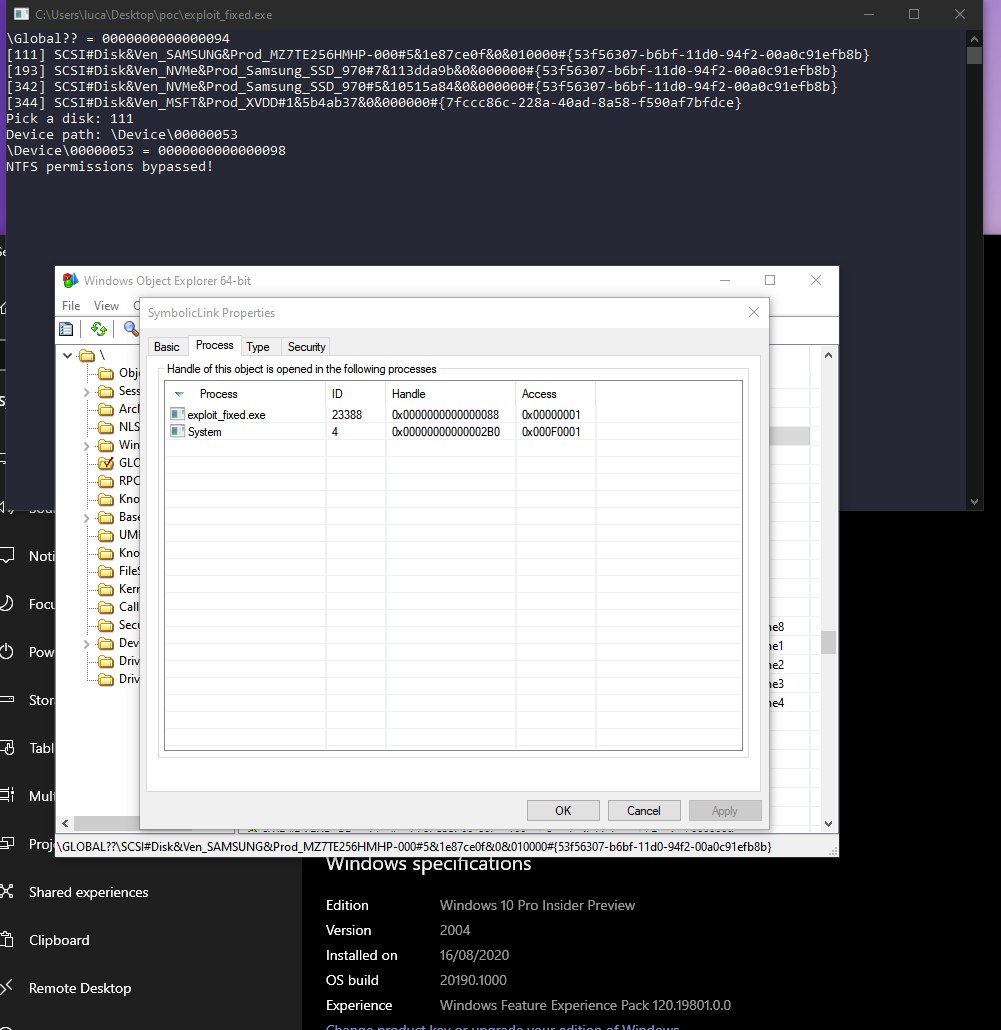Expand the Dev tree folder
The width and height of the screenshot is (1001, 1030).
click(87, 644)
